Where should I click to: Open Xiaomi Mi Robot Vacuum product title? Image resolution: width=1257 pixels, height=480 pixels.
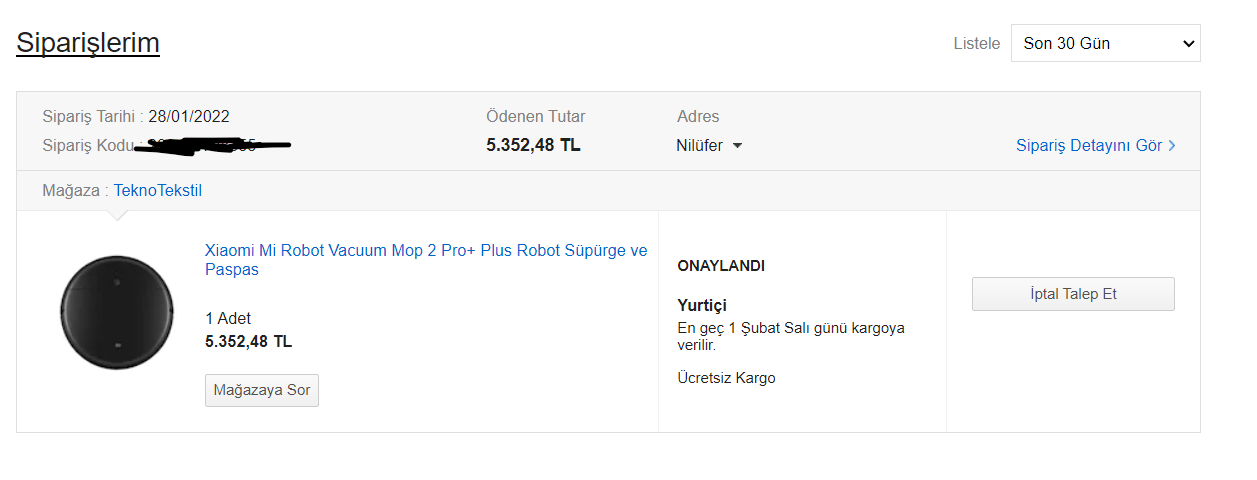(425, 259)
